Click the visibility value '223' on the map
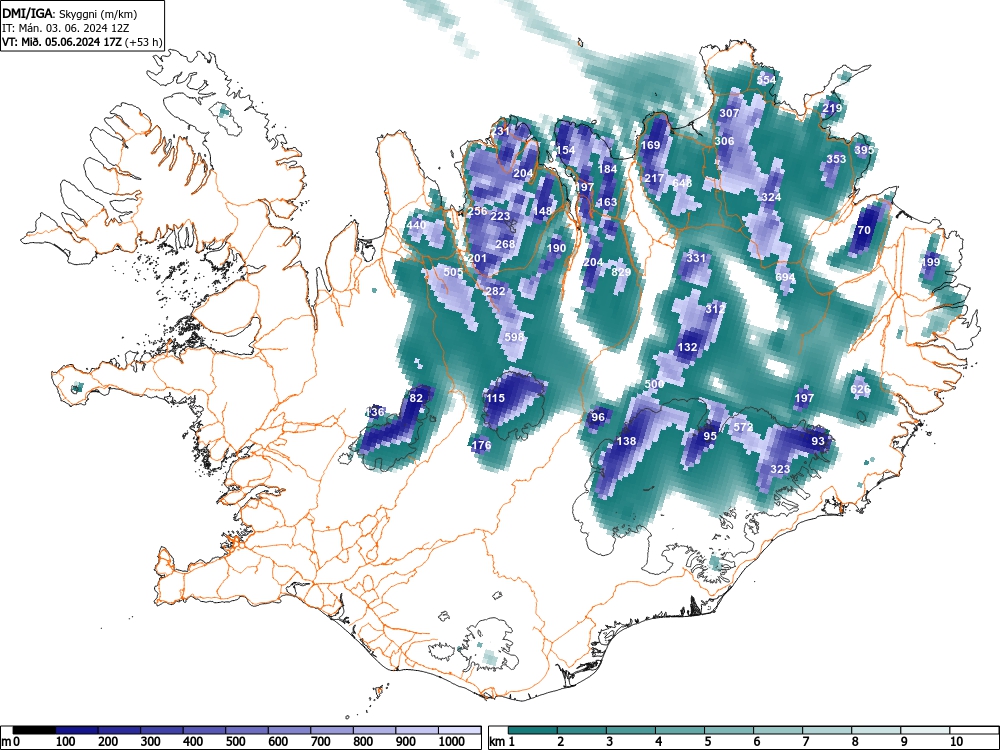 (x=501, y=216)
